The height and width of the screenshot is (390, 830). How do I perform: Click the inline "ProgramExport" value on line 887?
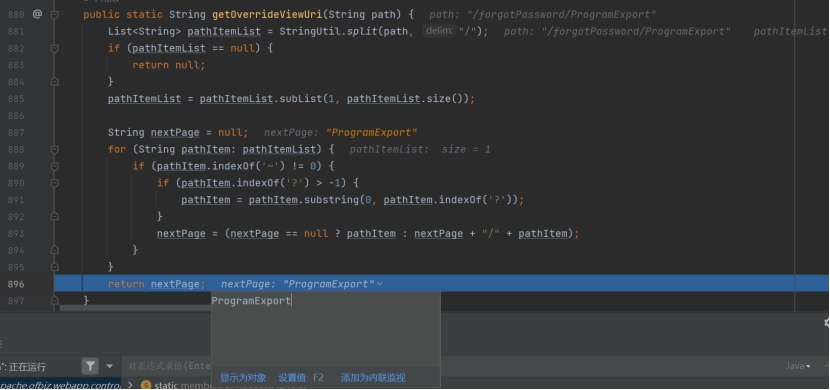tap(372, 133)
